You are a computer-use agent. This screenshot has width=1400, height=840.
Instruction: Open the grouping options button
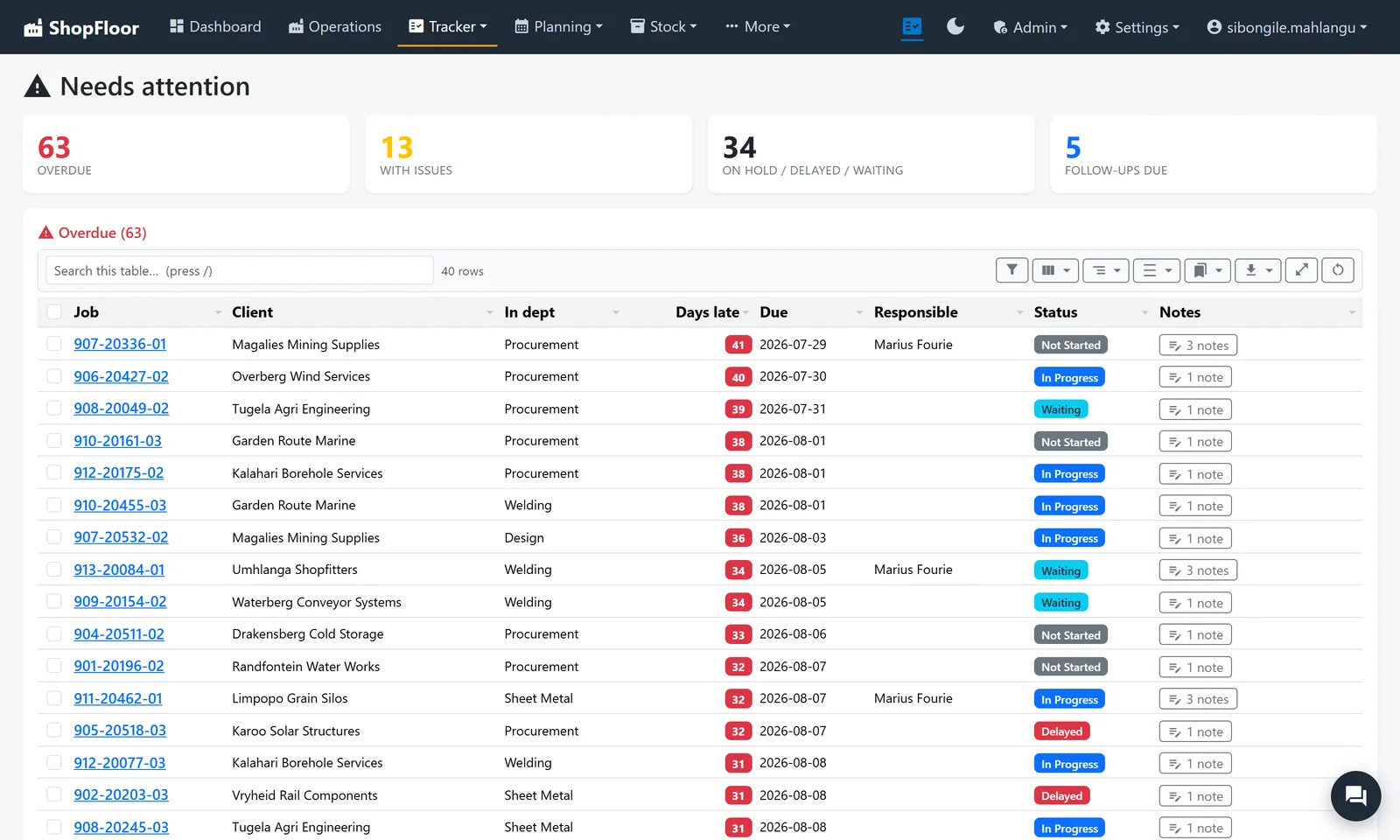[x=1106, y=270]
